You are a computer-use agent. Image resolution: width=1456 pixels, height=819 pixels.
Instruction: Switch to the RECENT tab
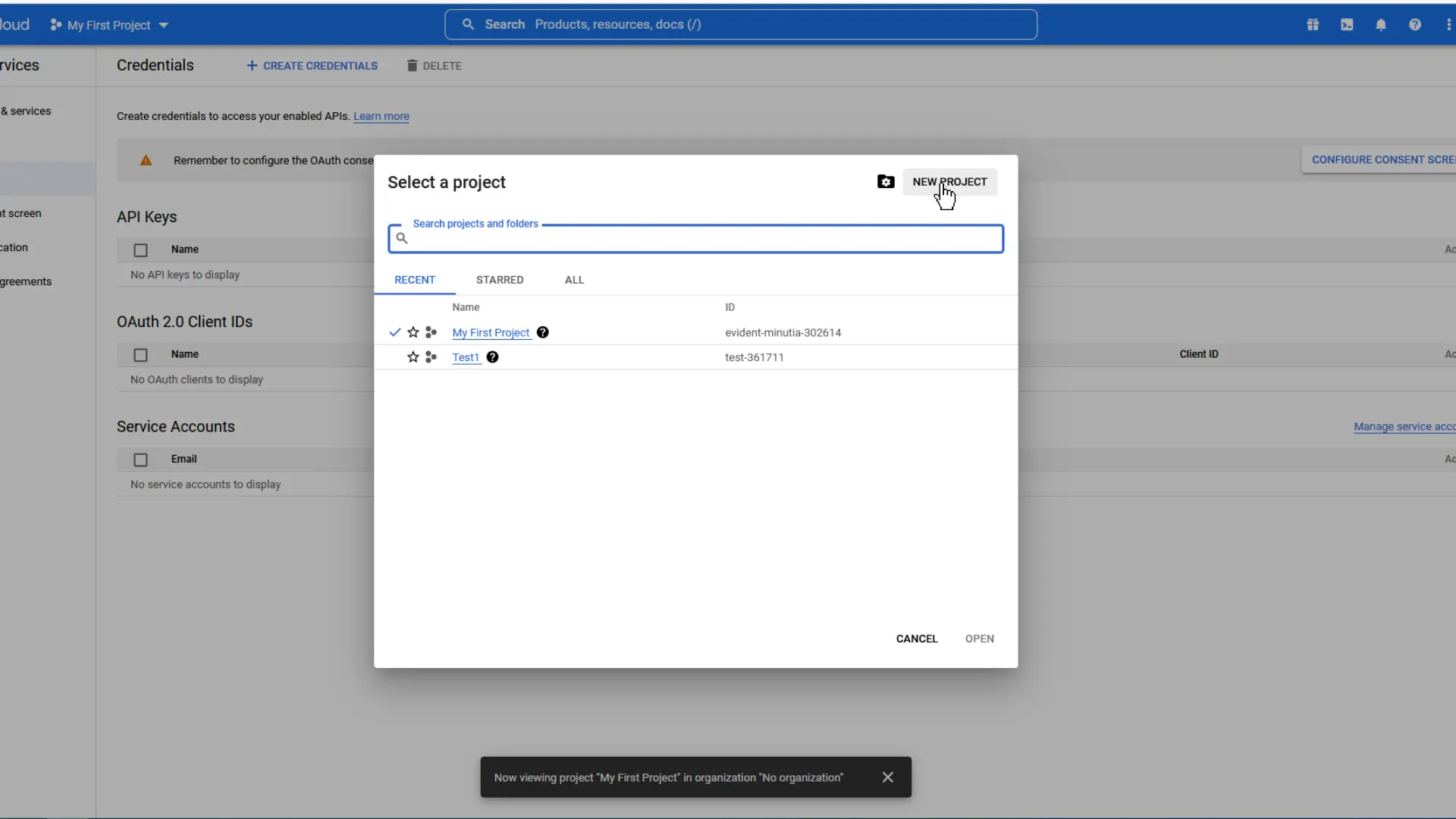click(415, 280)
